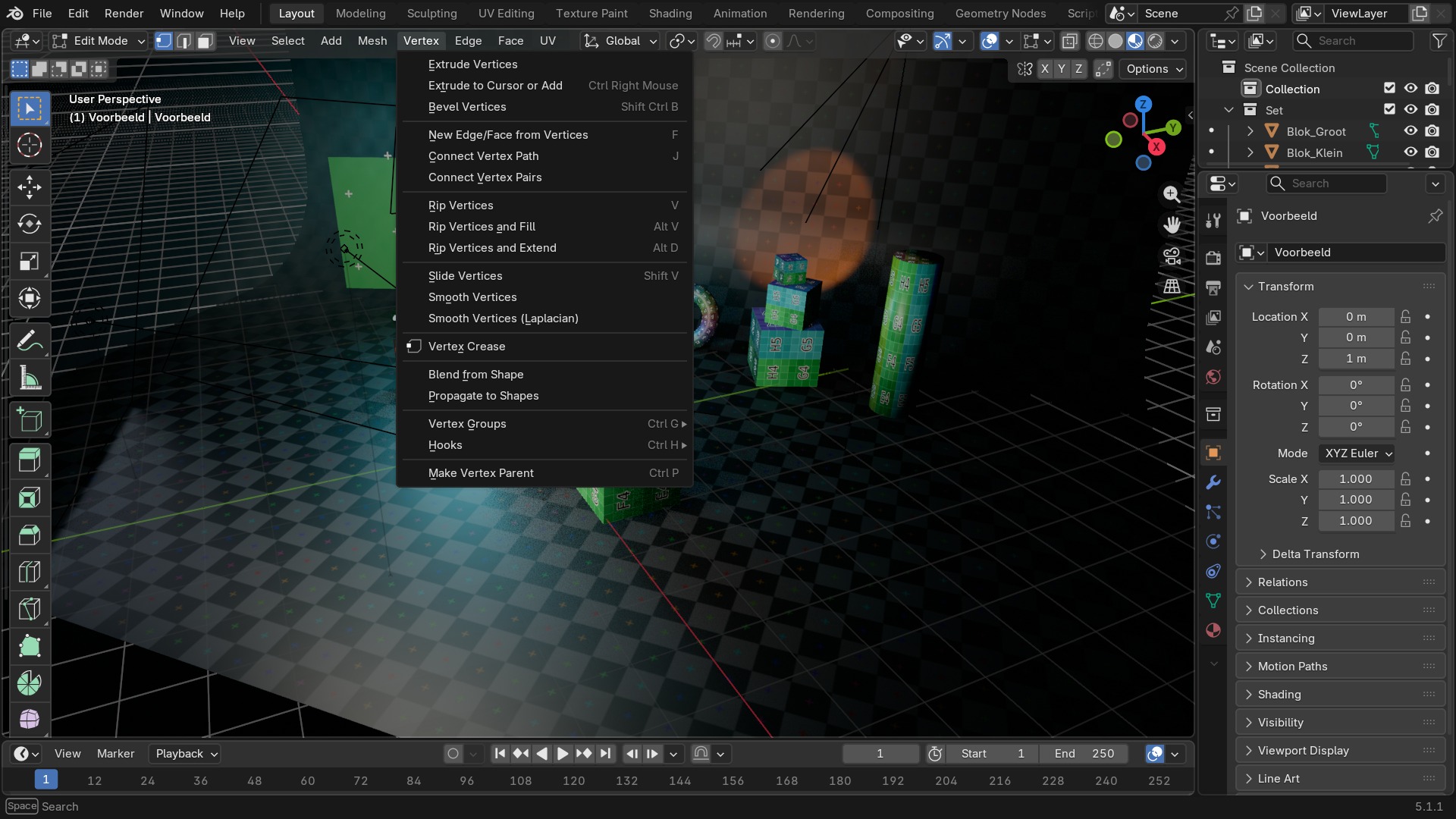The image size is (1456, 819).
Task: Toggle camera view icon in viewport
Action: click(x=1172, y=256)
